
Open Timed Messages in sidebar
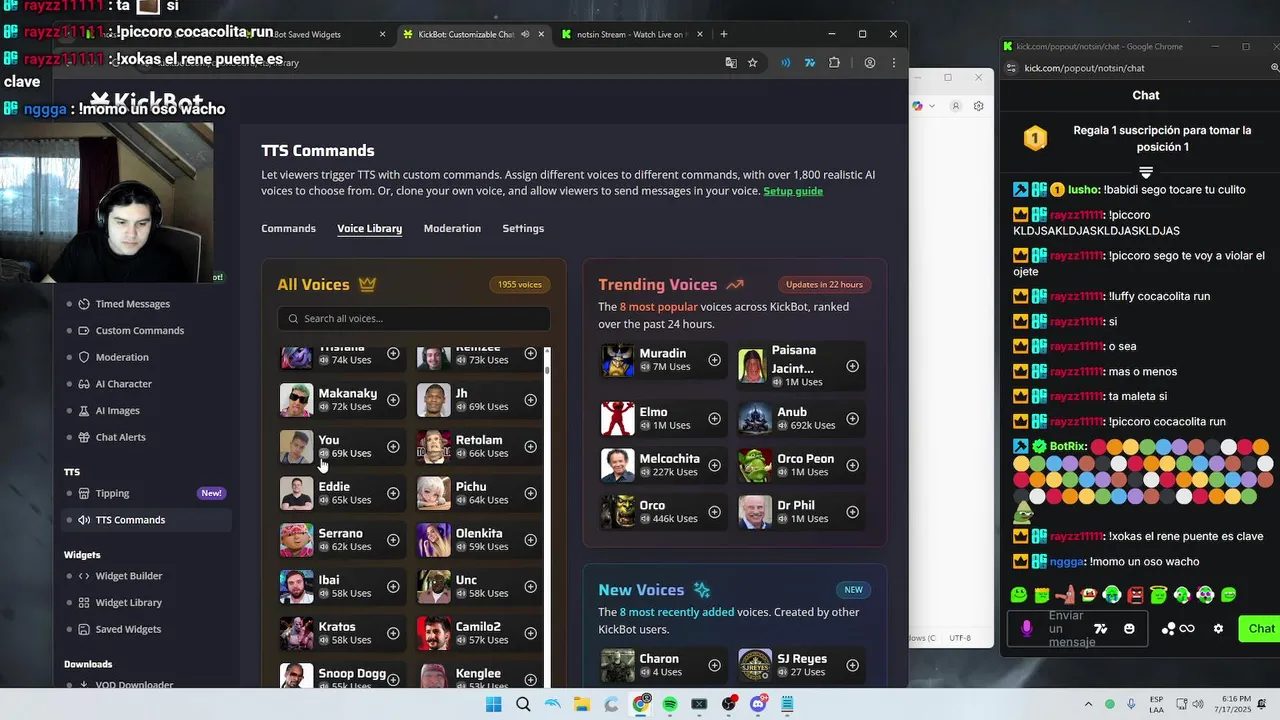coord(133,304)
